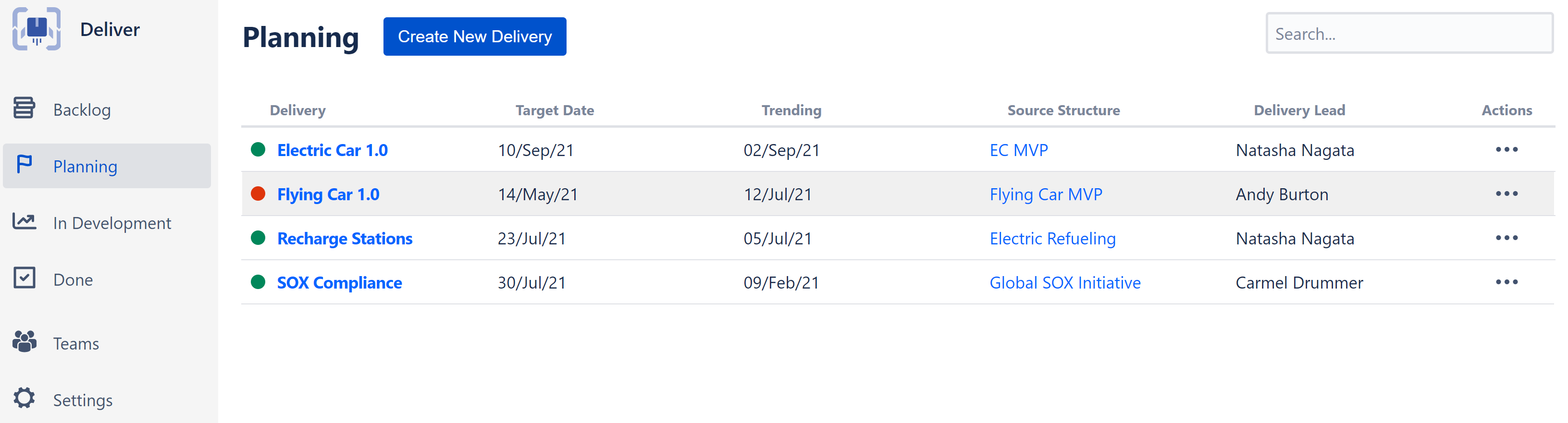1568x423 pixels.
Task: Click the green status indicator on Recharge Stations
Action: (x=258, y=238)
